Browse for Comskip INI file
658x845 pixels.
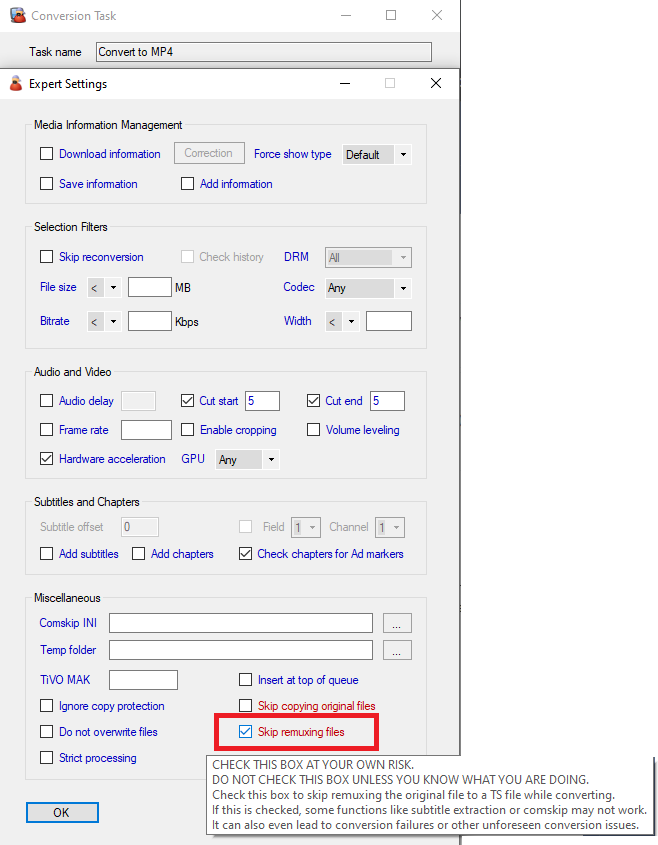tap(397, 624)
